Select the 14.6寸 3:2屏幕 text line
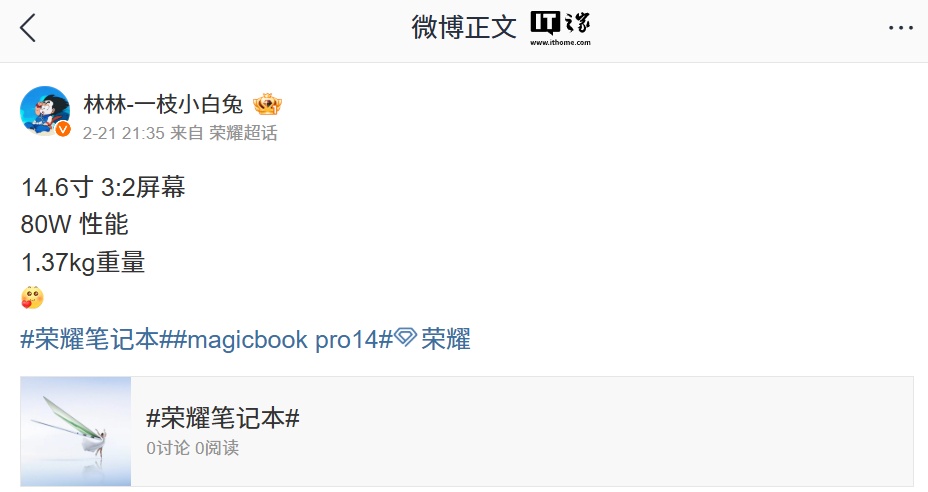The width and height of the screenshot is (928, 492). pyautogui.click(x=103, y=187)
